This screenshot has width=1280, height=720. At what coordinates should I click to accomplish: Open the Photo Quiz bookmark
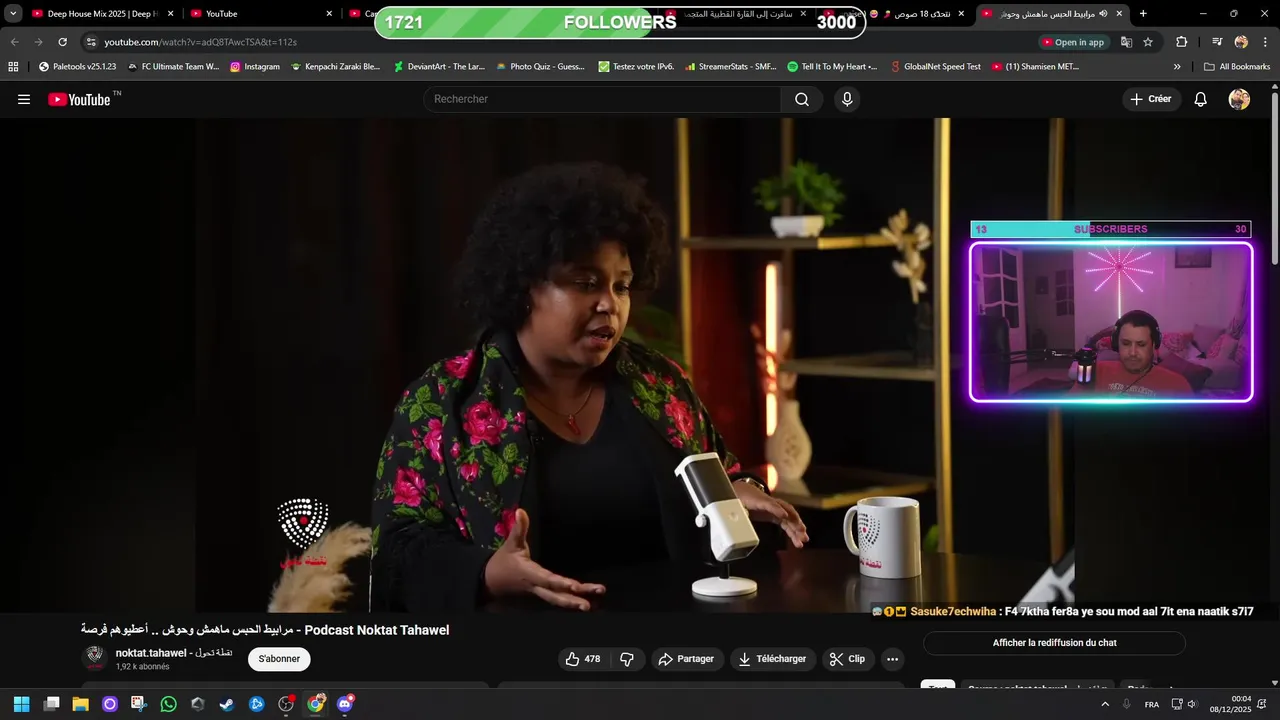point(541,67)
